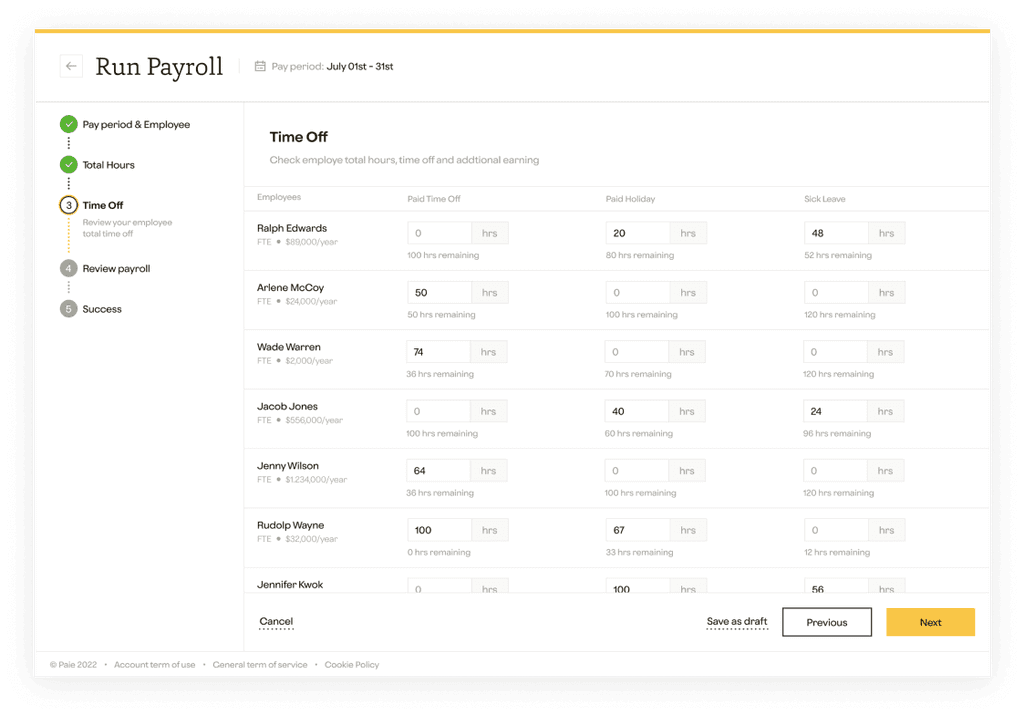
Task: Click Arlene McCoy's Paid Time Off input showing 50
Action: point(438,291)
